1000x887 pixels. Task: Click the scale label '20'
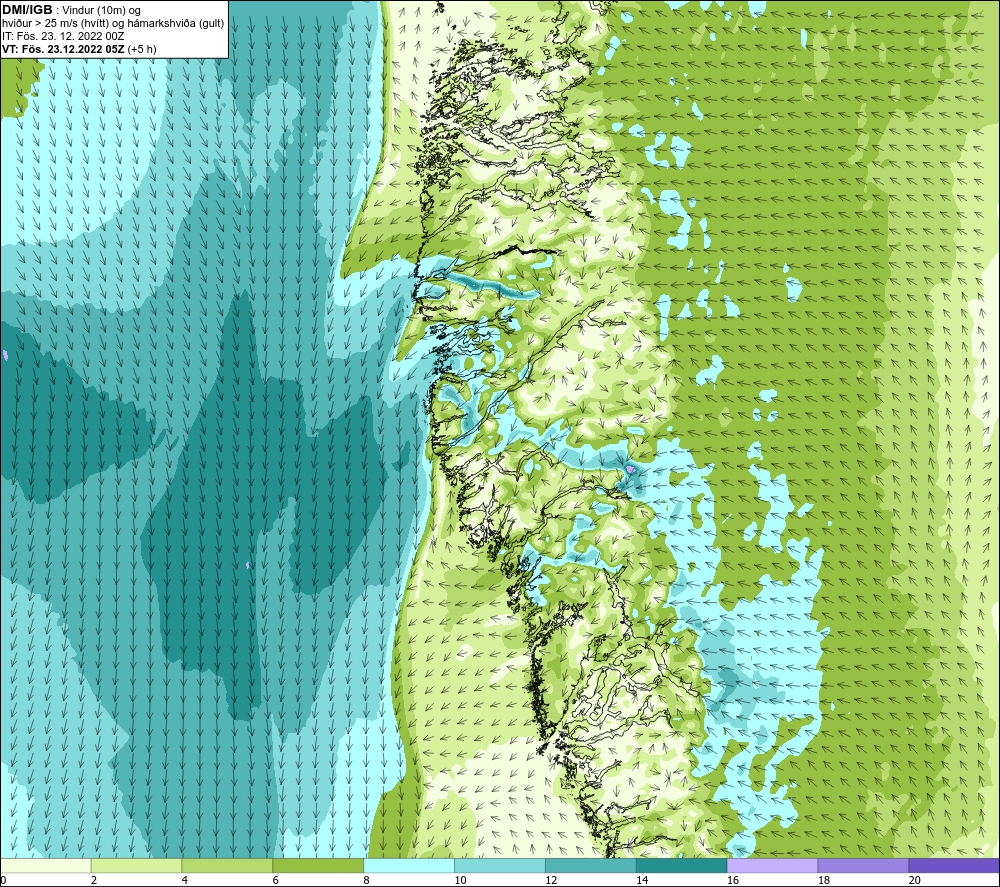coord(915,881)
